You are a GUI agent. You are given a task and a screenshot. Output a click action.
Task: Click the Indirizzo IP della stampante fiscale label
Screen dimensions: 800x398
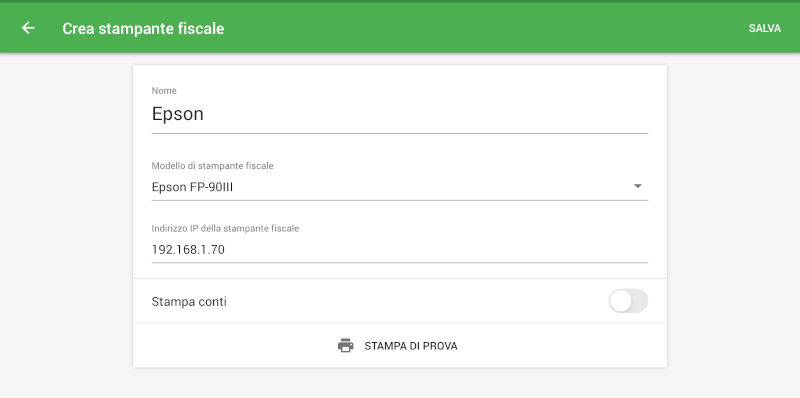click(225, 229)
